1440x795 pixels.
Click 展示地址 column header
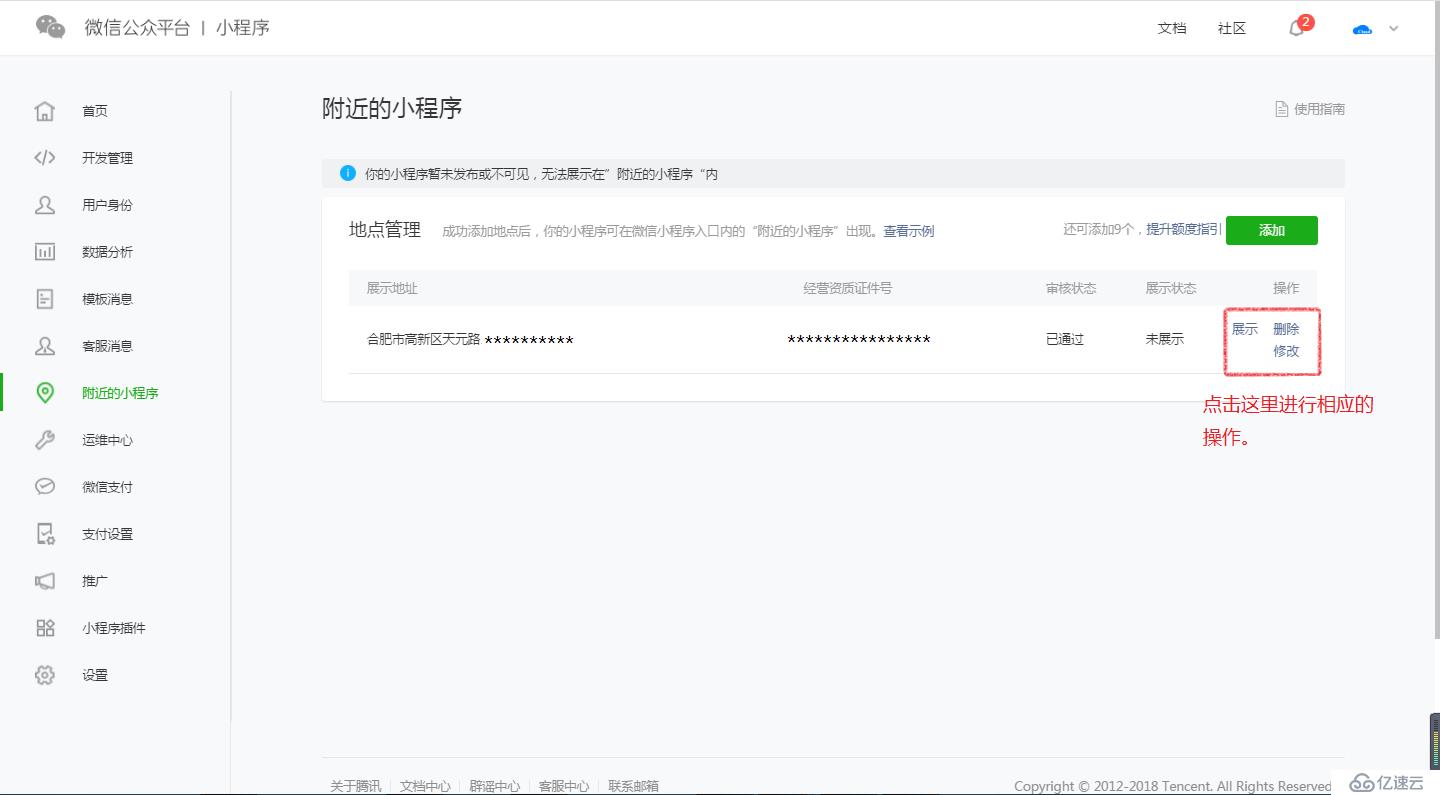pos(392,288)
